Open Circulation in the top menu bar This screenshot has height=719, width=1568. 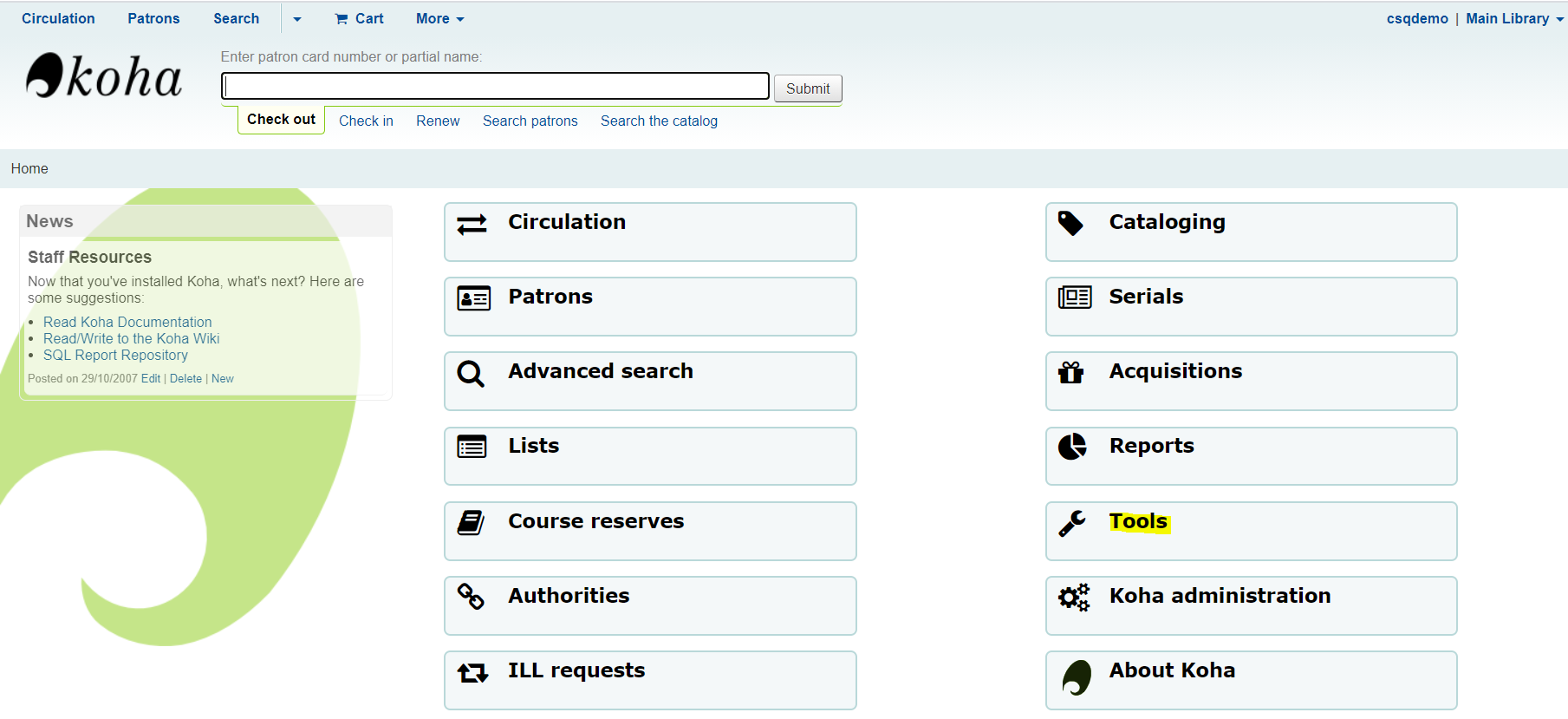pos(58,19)
